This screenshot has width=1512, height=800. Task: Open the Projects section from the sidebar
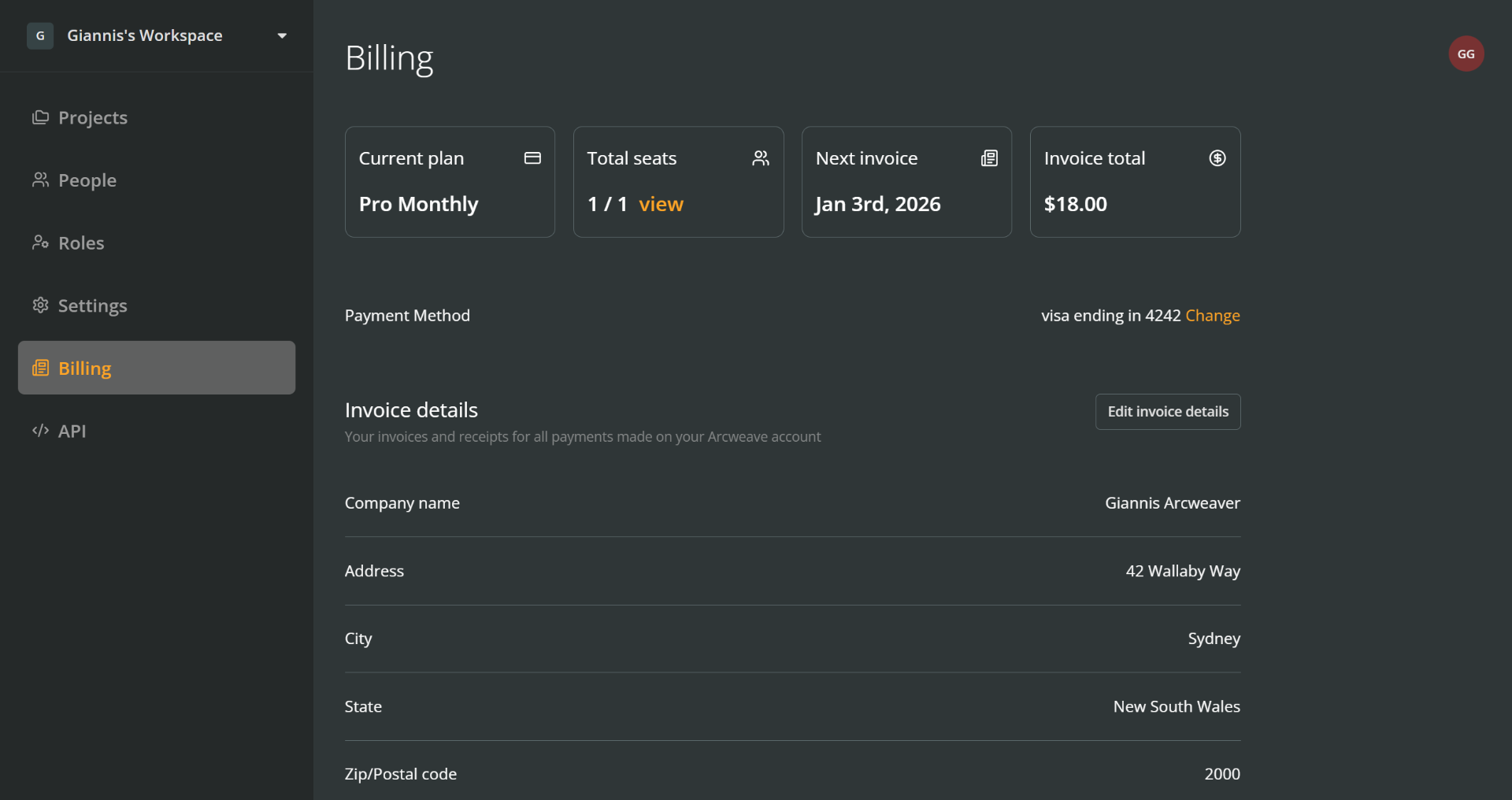coord(92,117)
